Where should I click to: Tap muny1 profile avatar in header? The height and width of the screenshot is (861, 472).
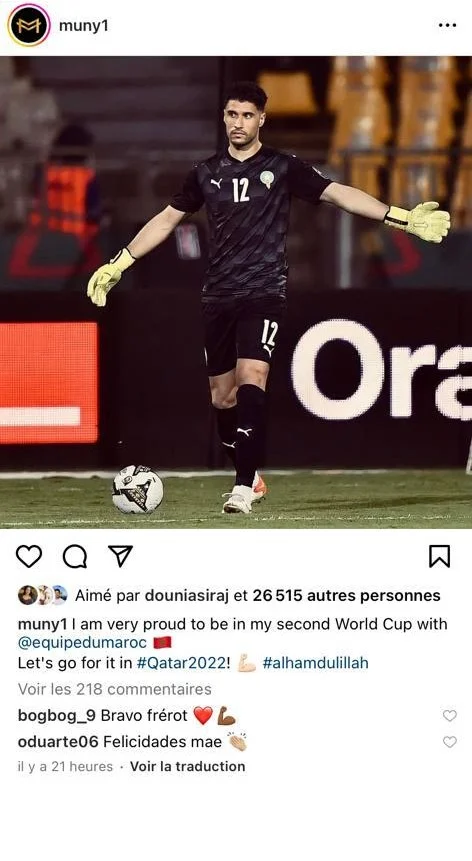[x=29, y=25]
